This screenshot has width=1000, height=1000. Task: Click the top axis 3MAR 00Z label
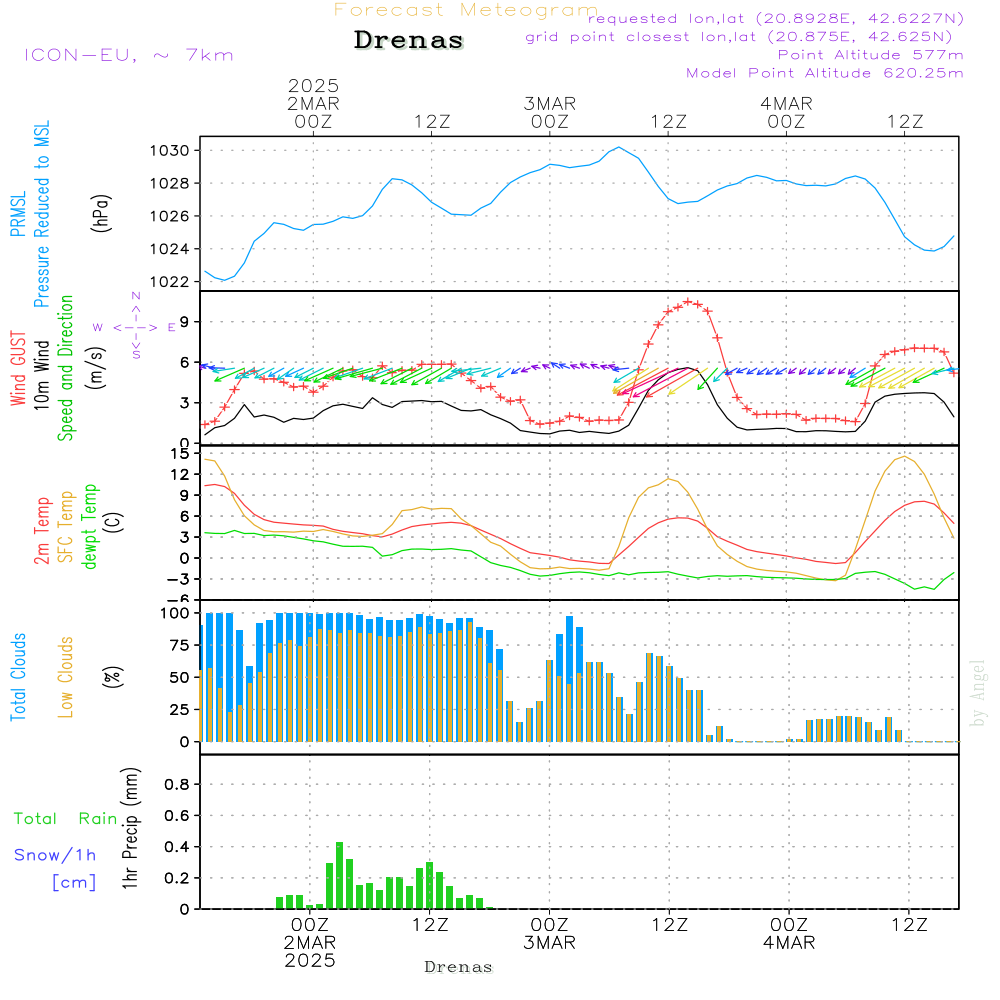pyautogui.click(x=550, y=113)
